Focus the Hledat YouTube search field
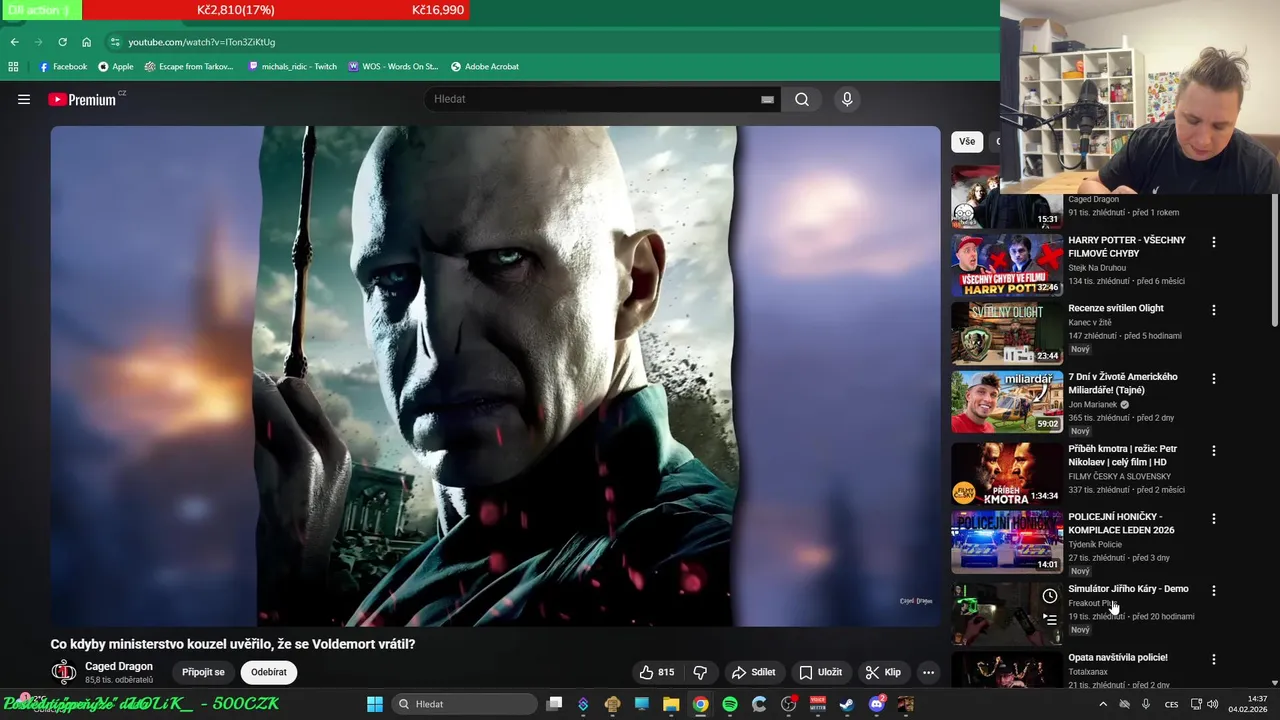 click(x=595, y=99)
